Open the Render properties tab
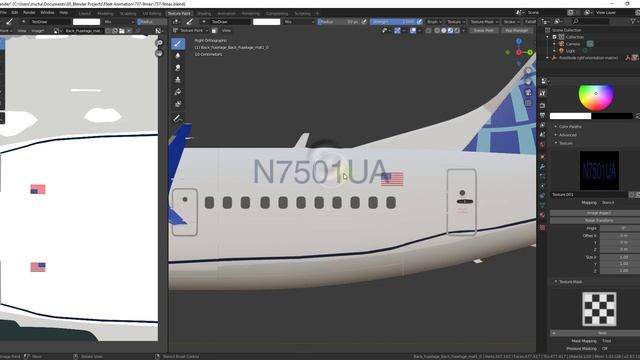Image resolution: width=640 pixels, height=360 pixels. pyautogui.click(x=542, y=105)
